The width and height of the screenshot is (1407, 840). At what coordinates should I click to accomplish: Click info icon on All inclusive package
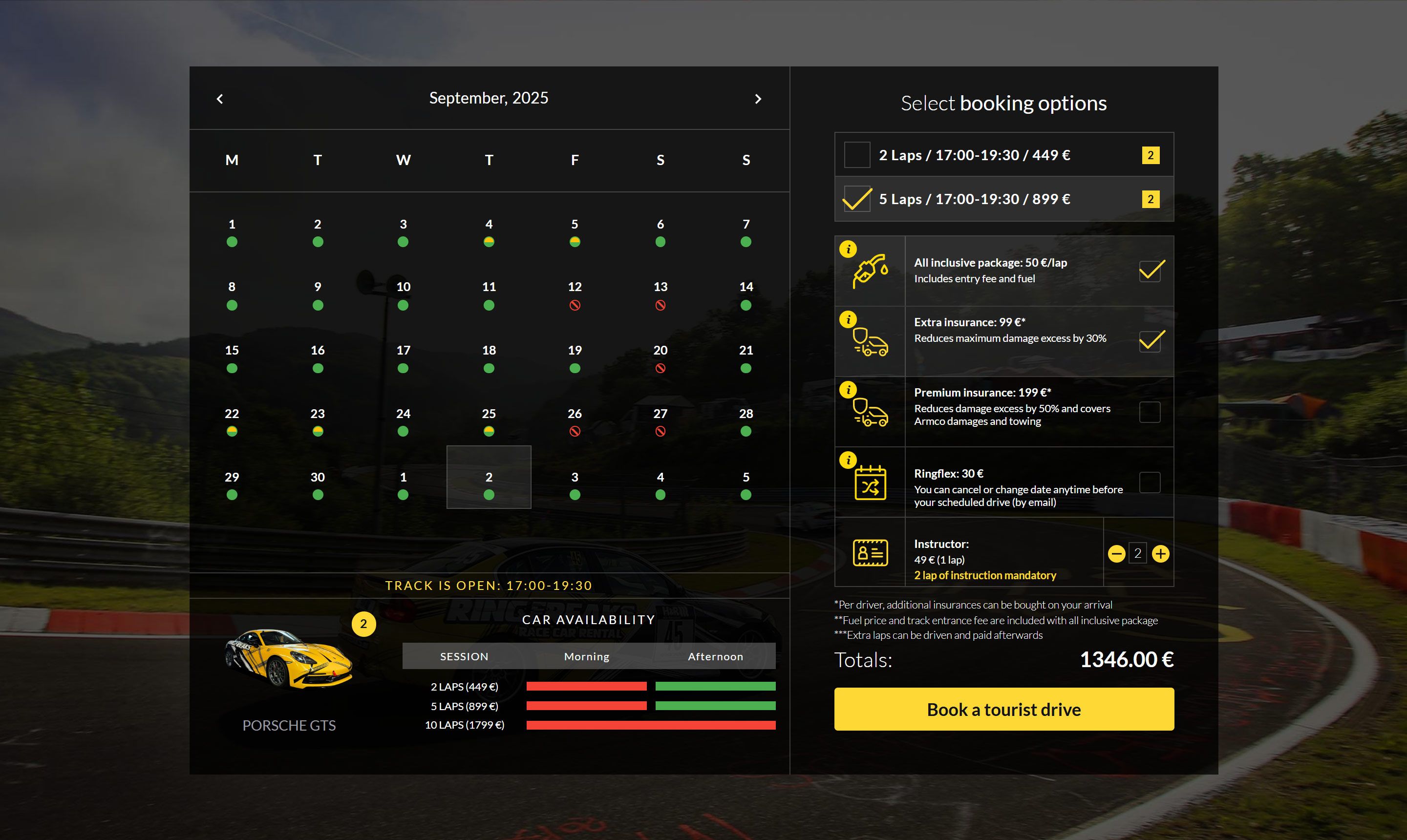click(848, 249)
